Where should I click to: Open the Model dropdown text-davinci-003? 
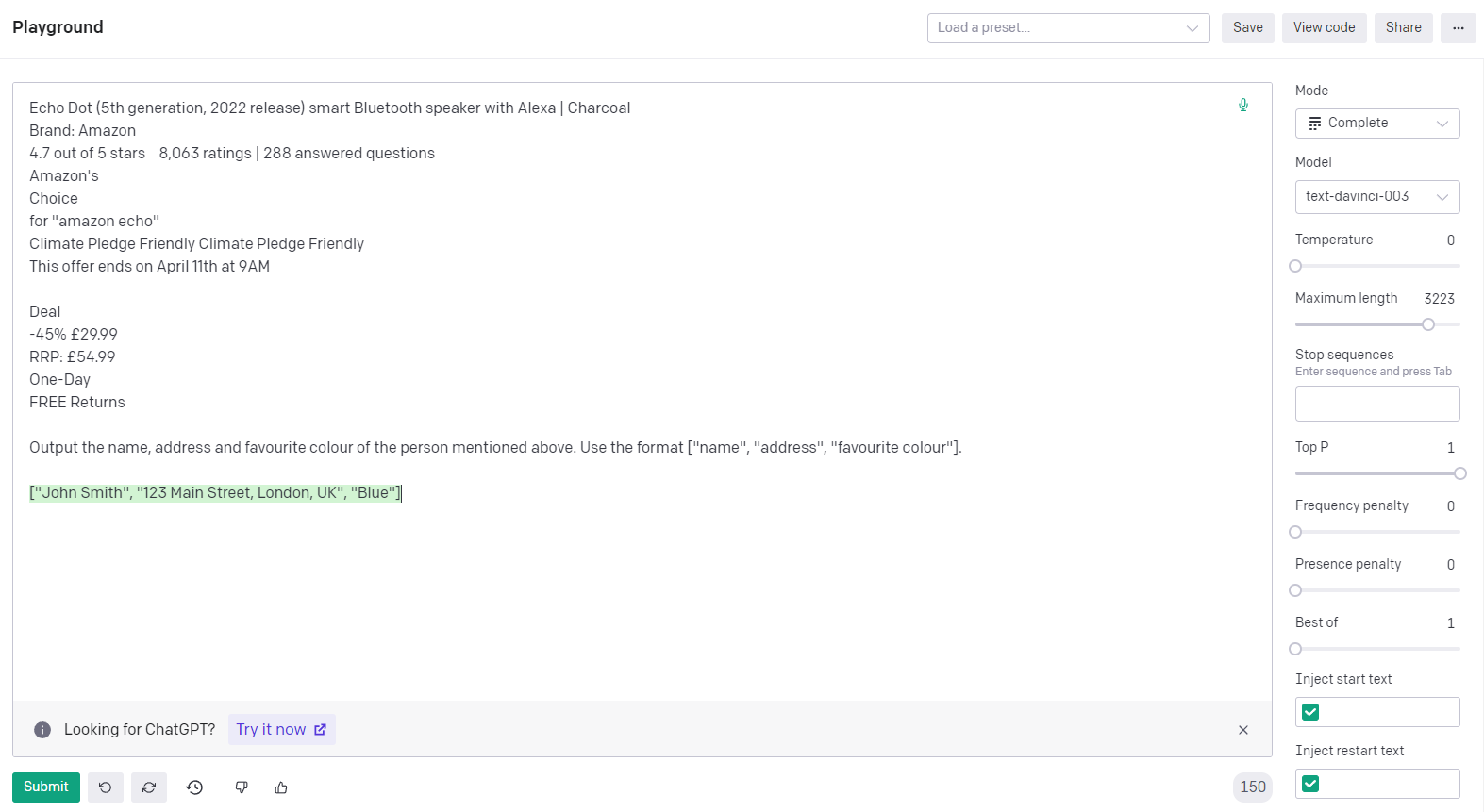point(1377,197)
